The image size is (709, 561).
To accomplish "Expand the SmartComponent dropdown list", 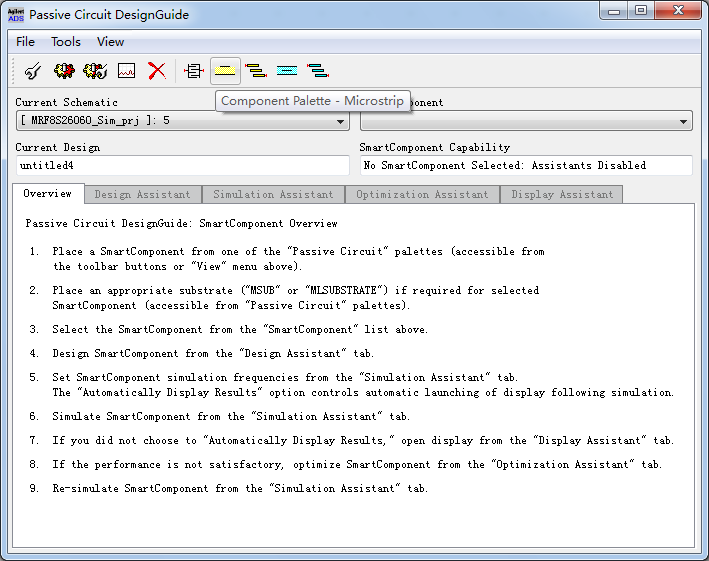I will tap(526, 121).
